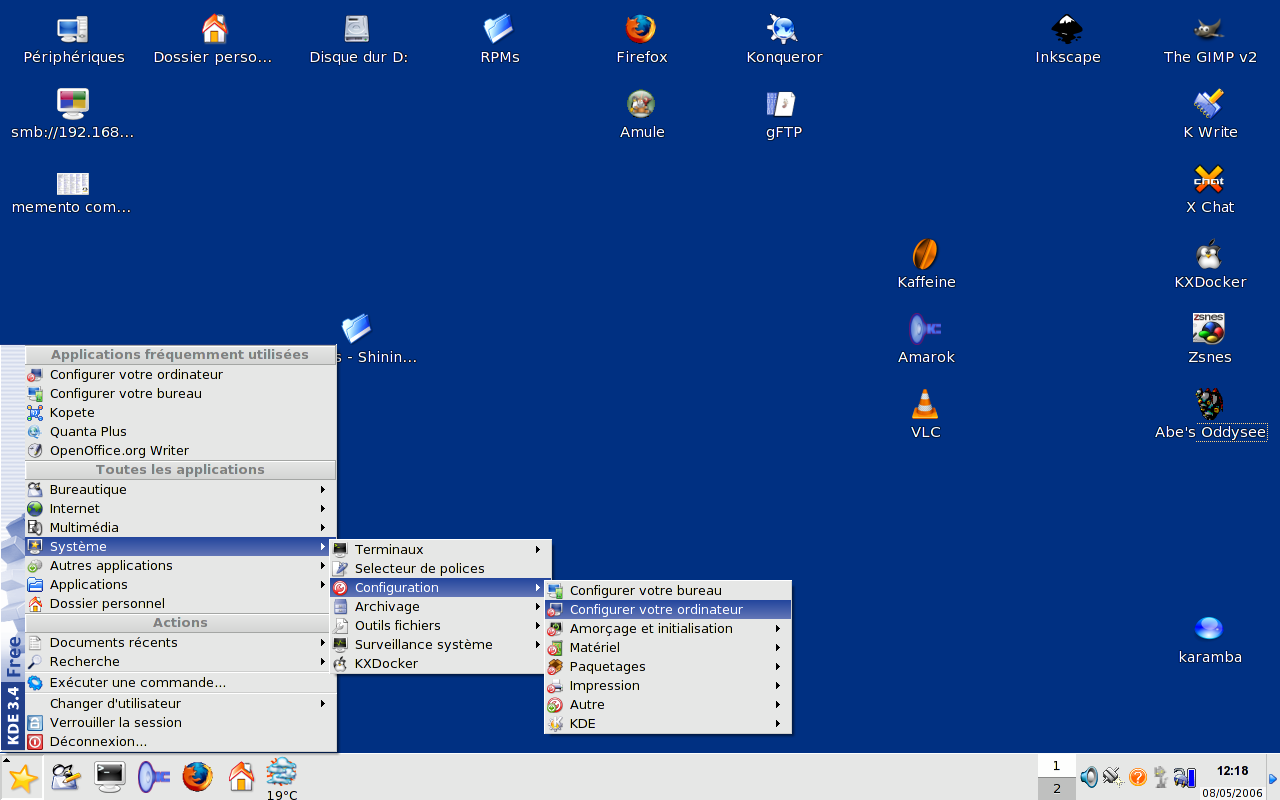Launch Quanta Plus from the menu
This screenshot has width=1280, height=800.
tap(181, 432)
